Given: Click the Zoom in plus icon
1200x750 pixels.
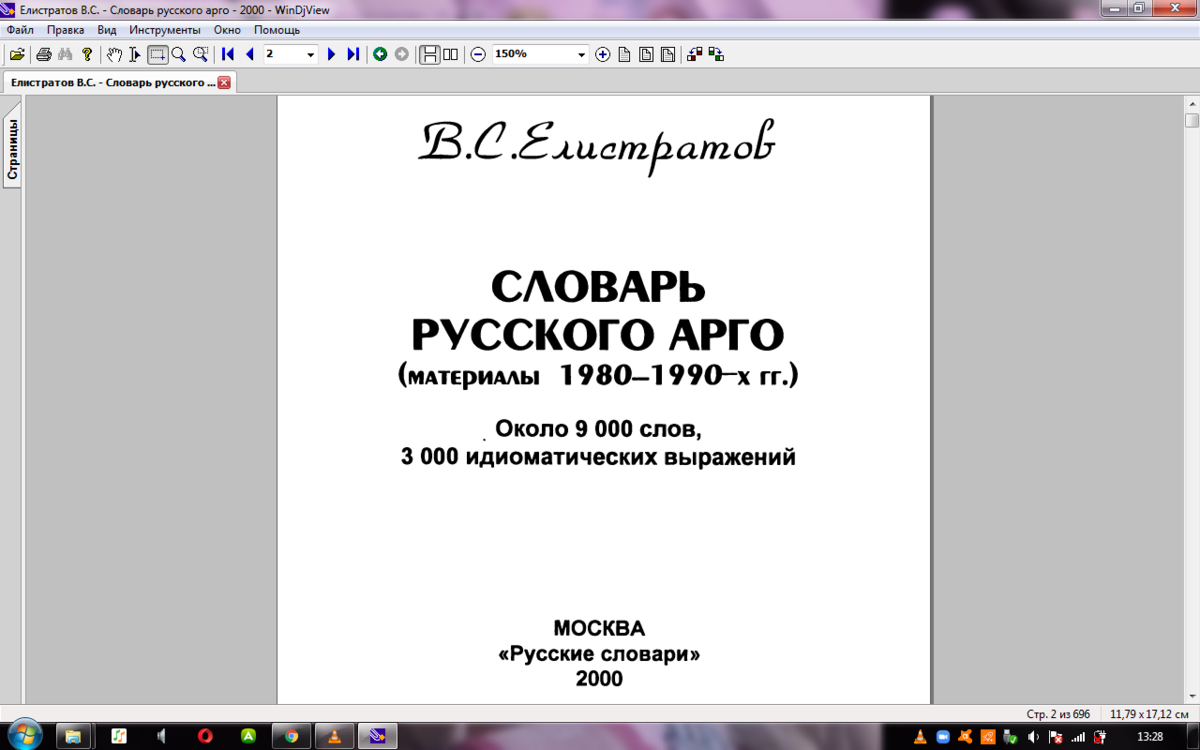Looking at the screenshot, I should click(603, 54).
